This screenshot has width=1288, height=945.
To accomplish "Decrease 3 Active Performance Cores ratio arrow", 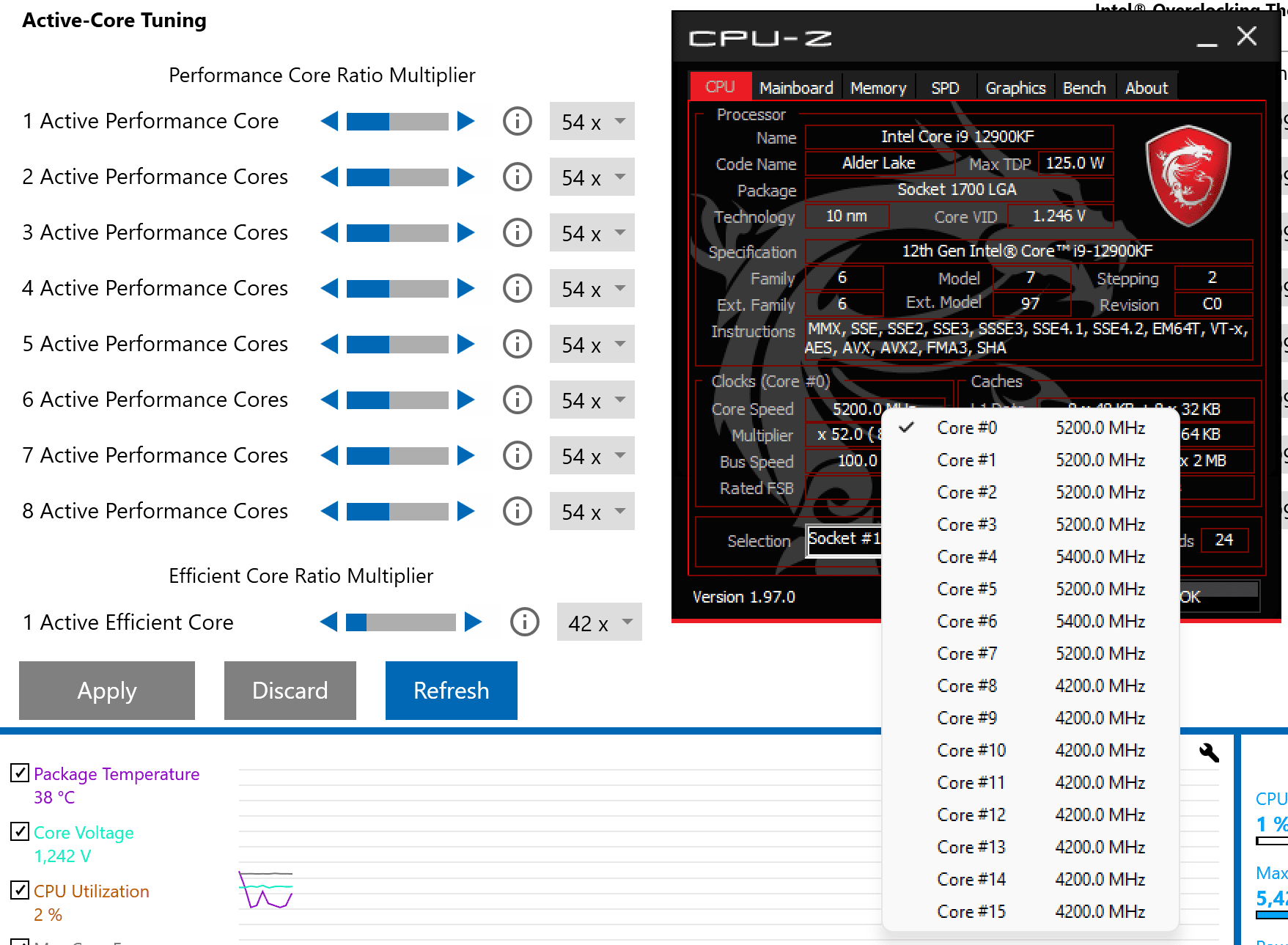I will pos(330,232).
